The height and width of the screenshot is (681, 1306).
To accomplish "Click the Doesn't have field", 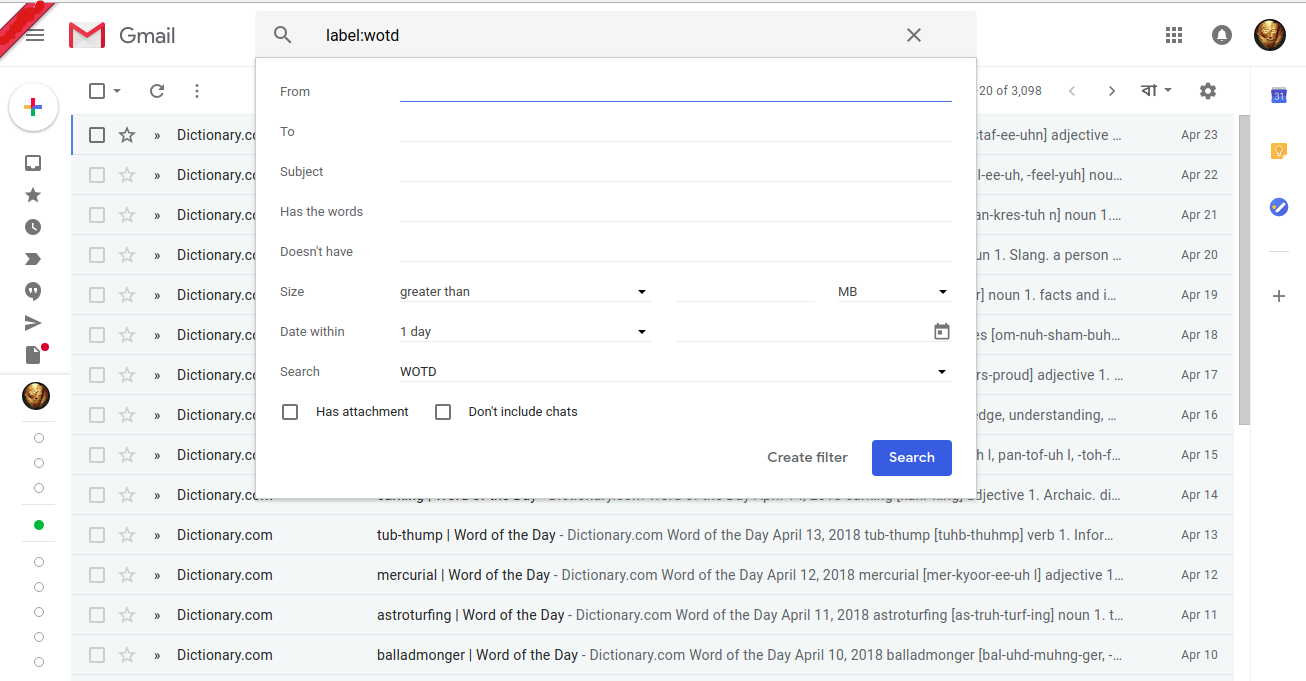I will coord(675,251).
